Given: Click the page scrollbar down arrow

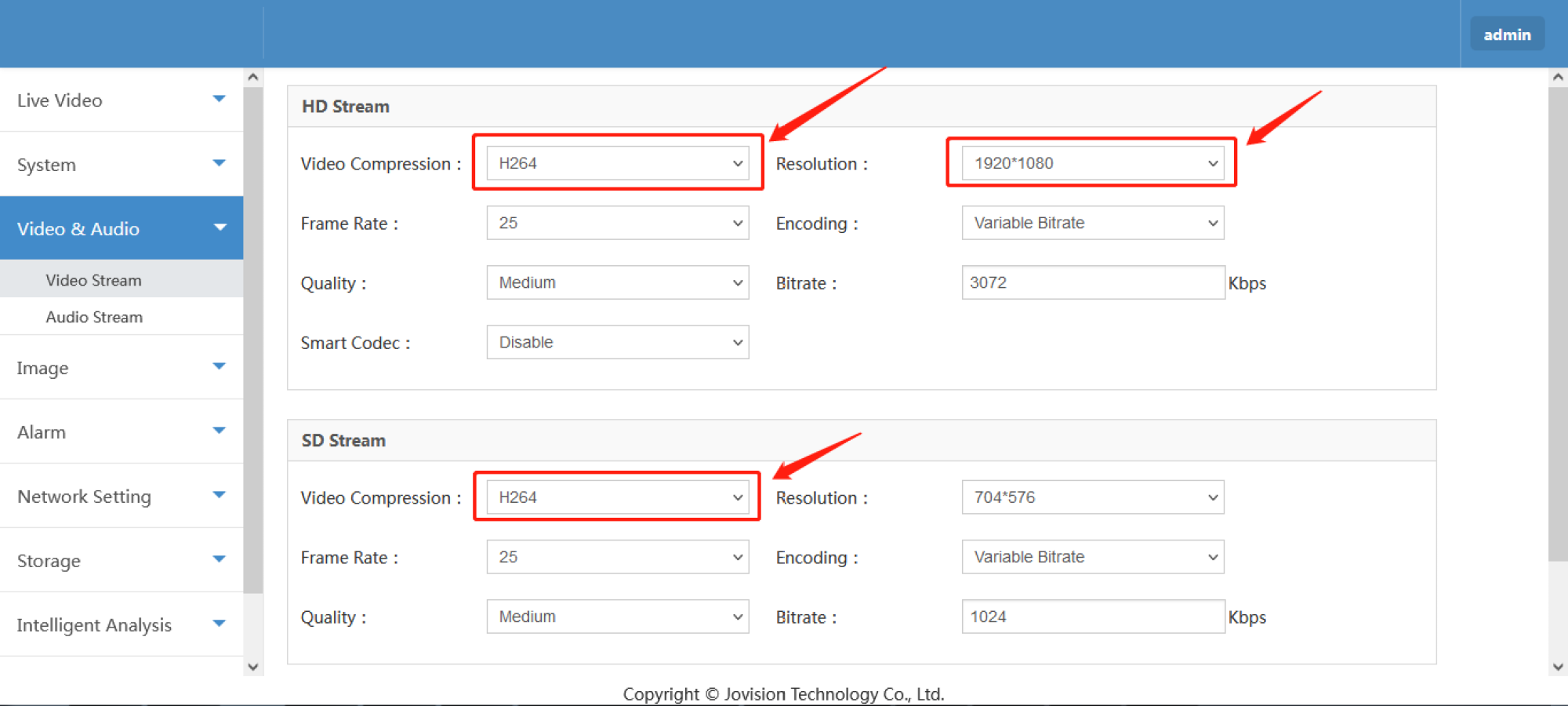Looking at the screenshot, I should [1557, 667].
